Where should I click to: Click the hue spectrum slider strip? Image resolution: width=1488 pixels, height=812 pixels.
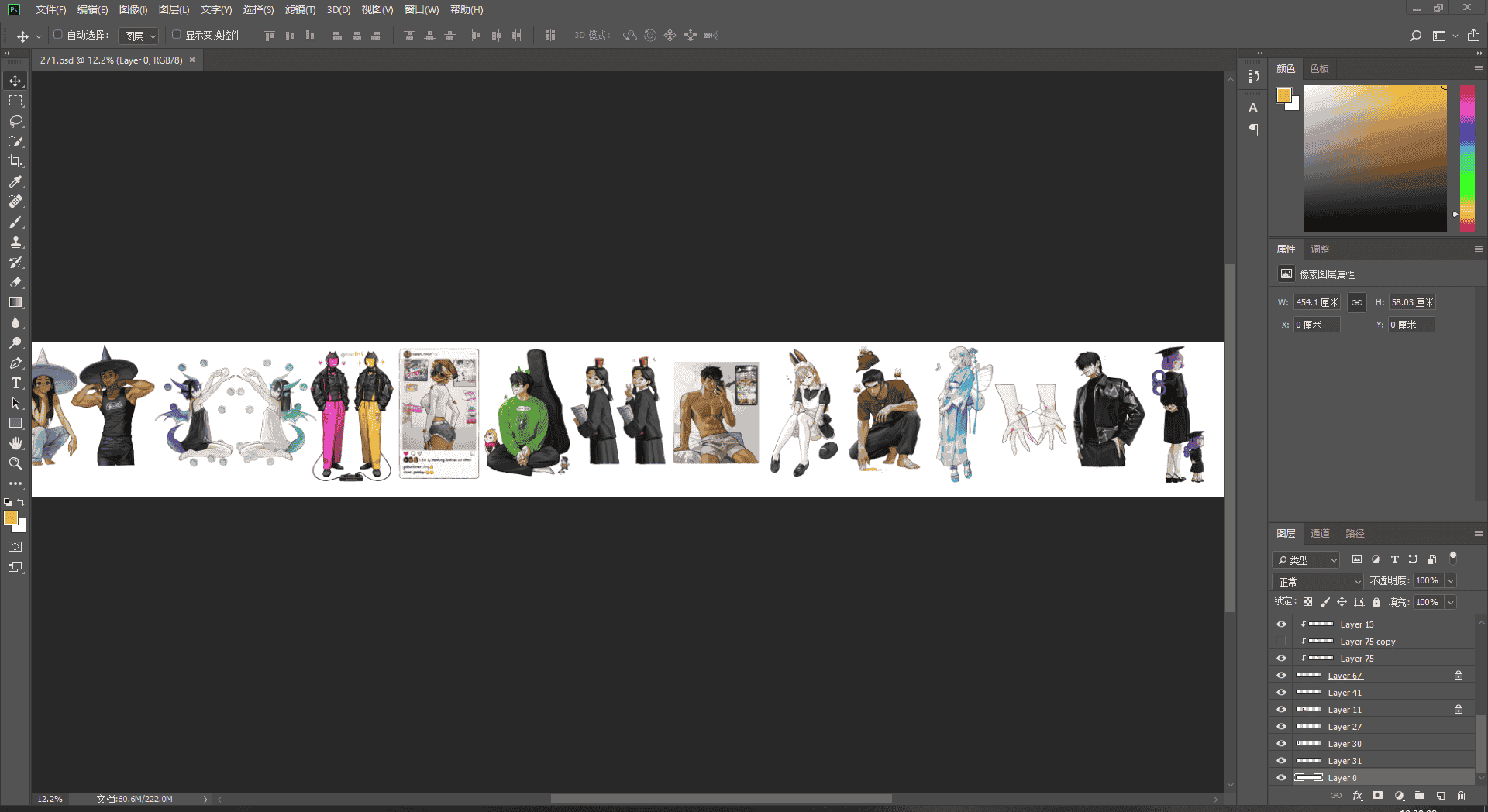[1467, 158]
